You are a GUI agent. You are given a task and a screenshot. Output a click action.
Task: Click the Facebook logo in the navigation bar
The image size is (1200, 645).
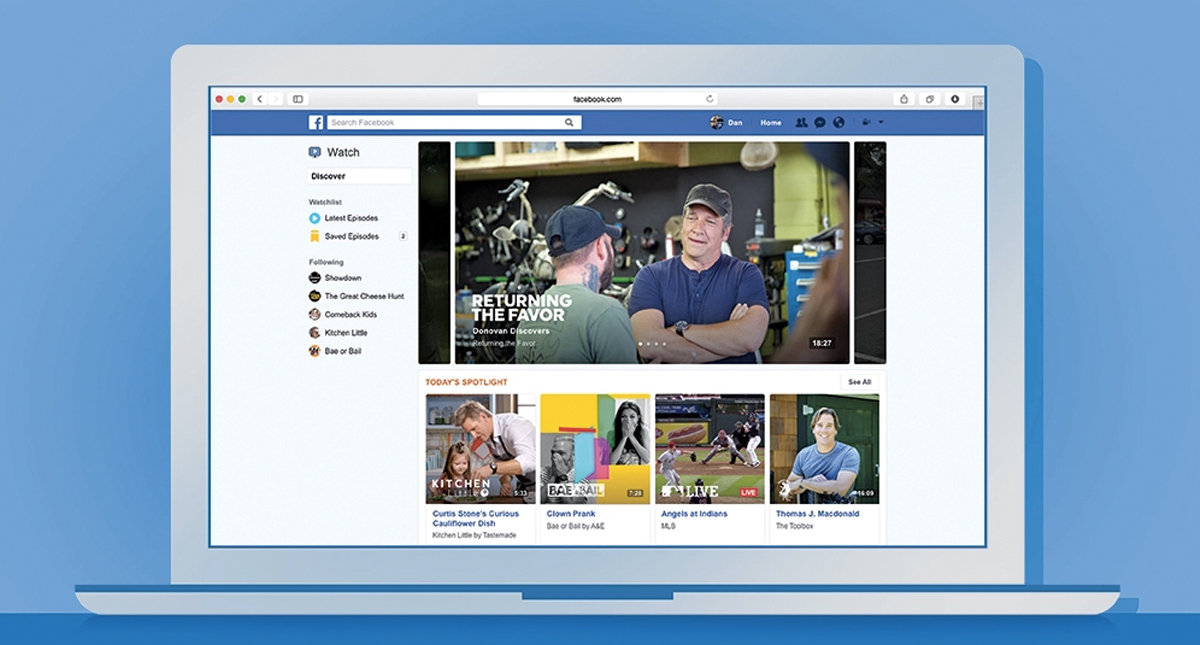[316, 122]
